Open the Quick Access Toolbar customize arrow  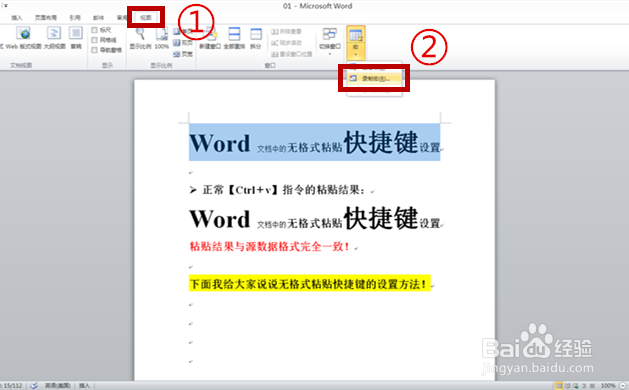5,6
